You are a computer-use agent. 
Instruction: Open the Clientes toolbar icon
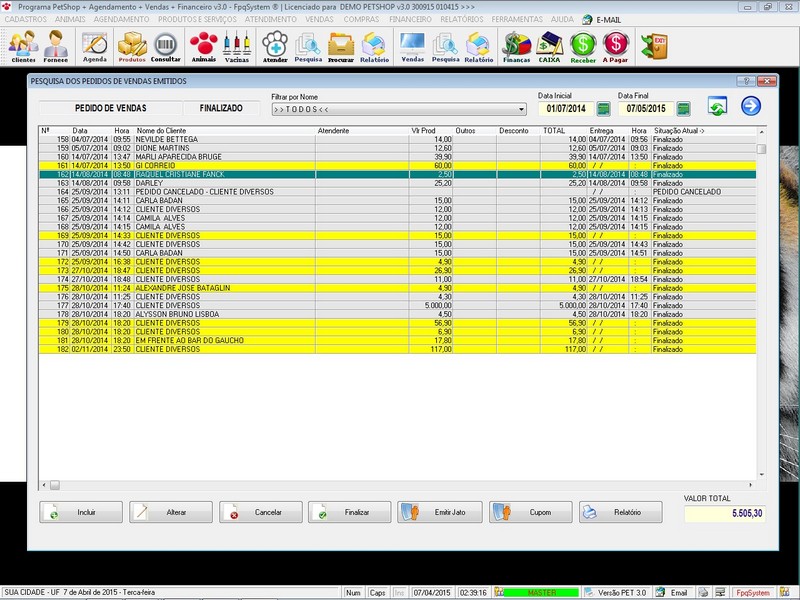(23, 45)
